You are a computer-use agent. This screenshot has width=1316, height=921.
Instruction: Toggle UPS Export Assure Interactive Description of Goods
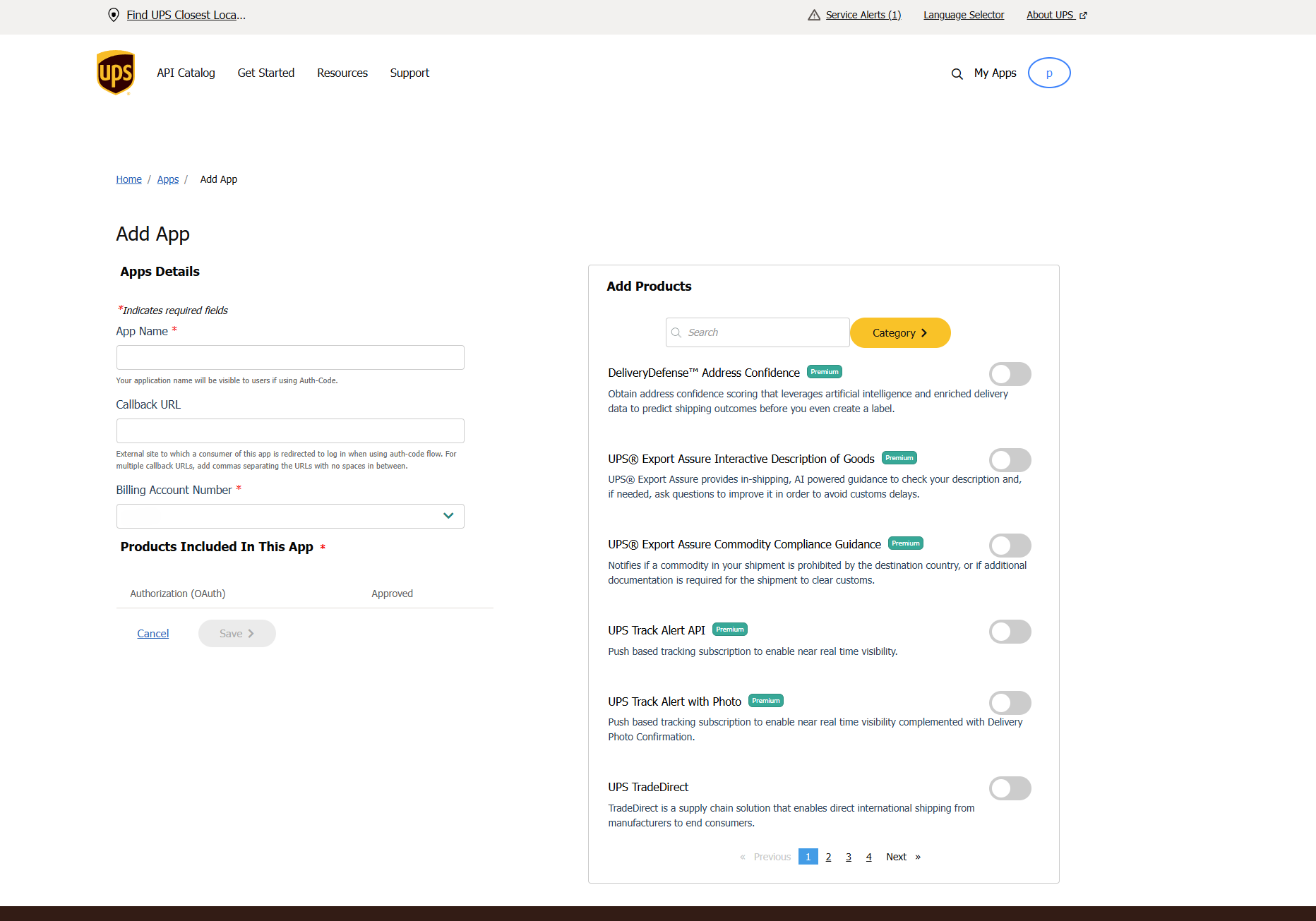[x=1010, y=460]
